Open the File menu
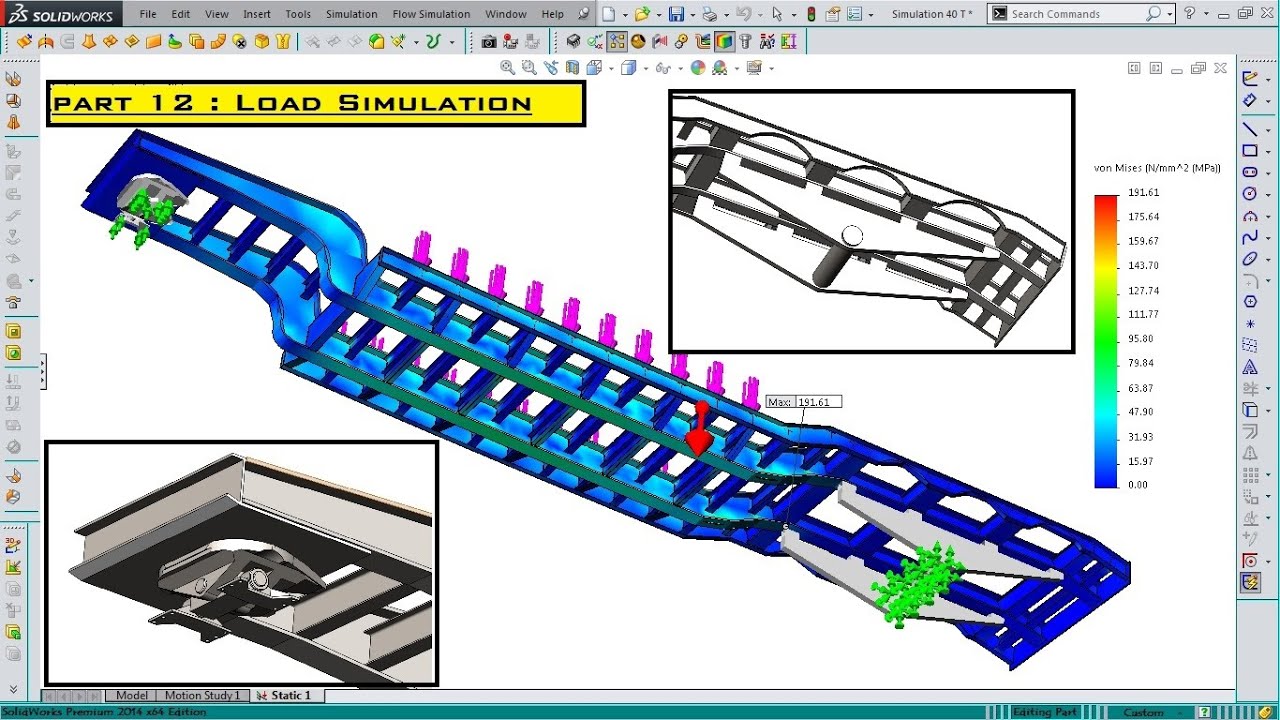The image size is (1280, 720). pos(148,14)
